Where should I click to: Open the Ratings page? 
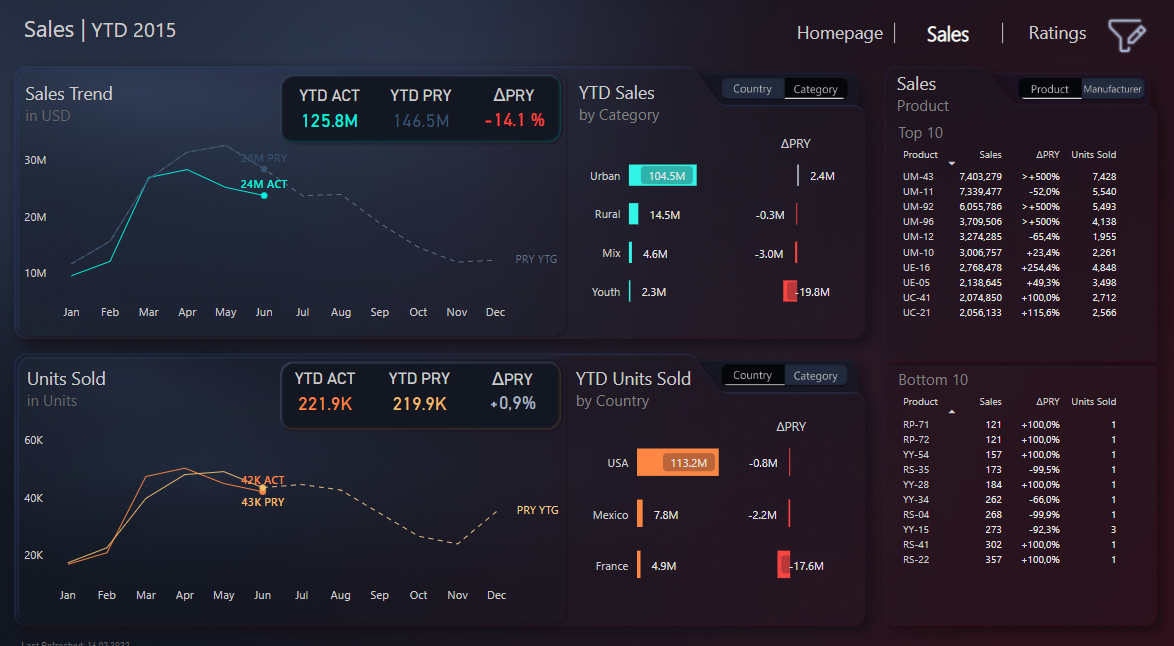click(1057, 33)
